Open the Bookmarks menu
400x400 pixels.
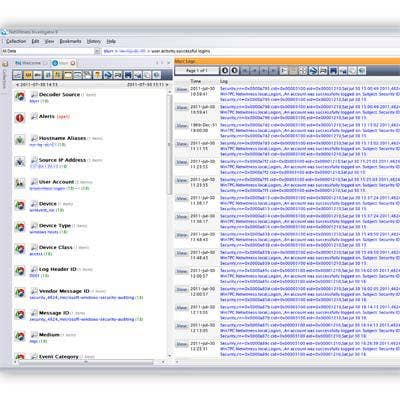(x=70, y=41)
